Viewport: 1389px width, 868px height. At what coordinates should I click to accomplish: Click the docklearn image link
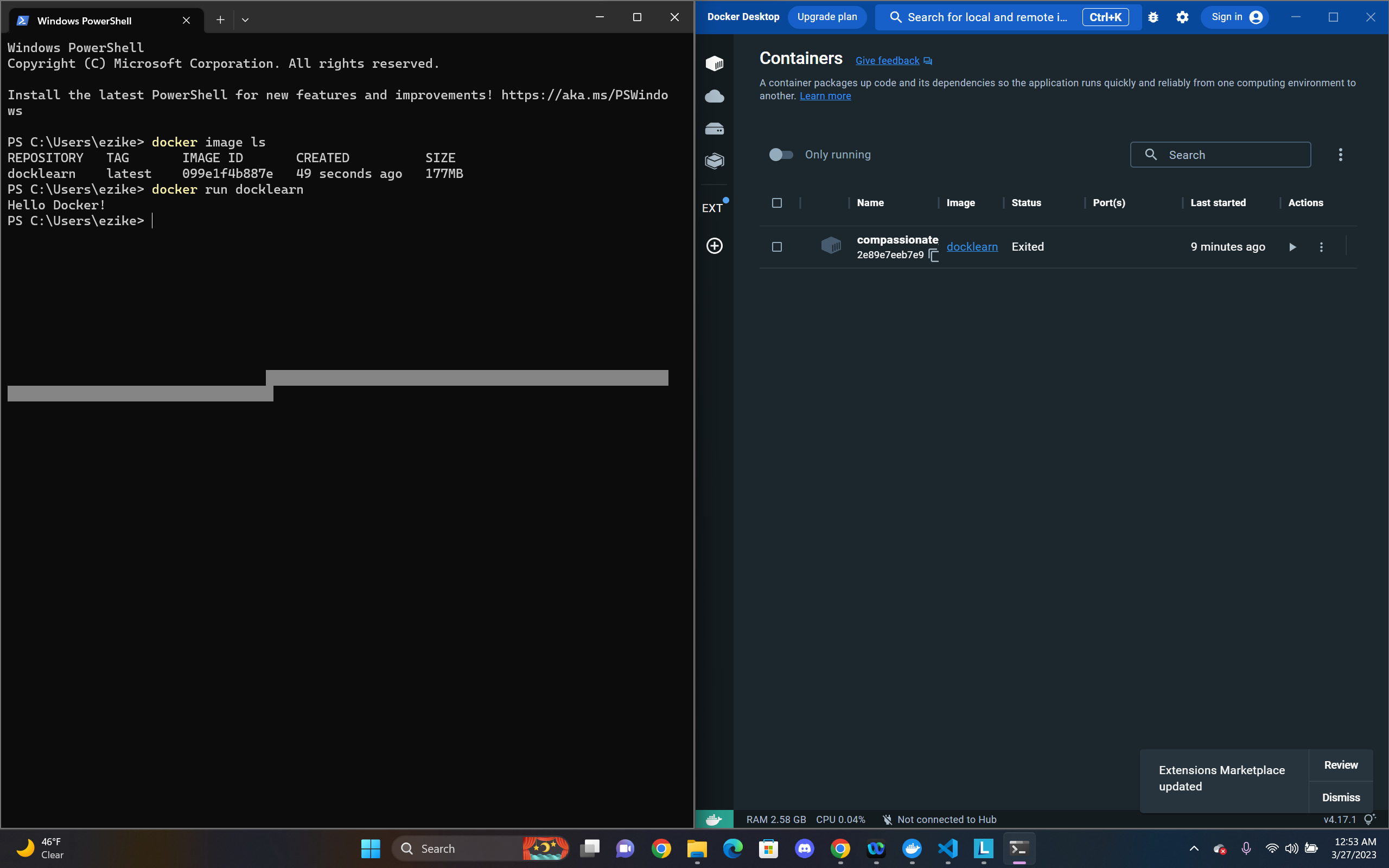pos(972,247)
